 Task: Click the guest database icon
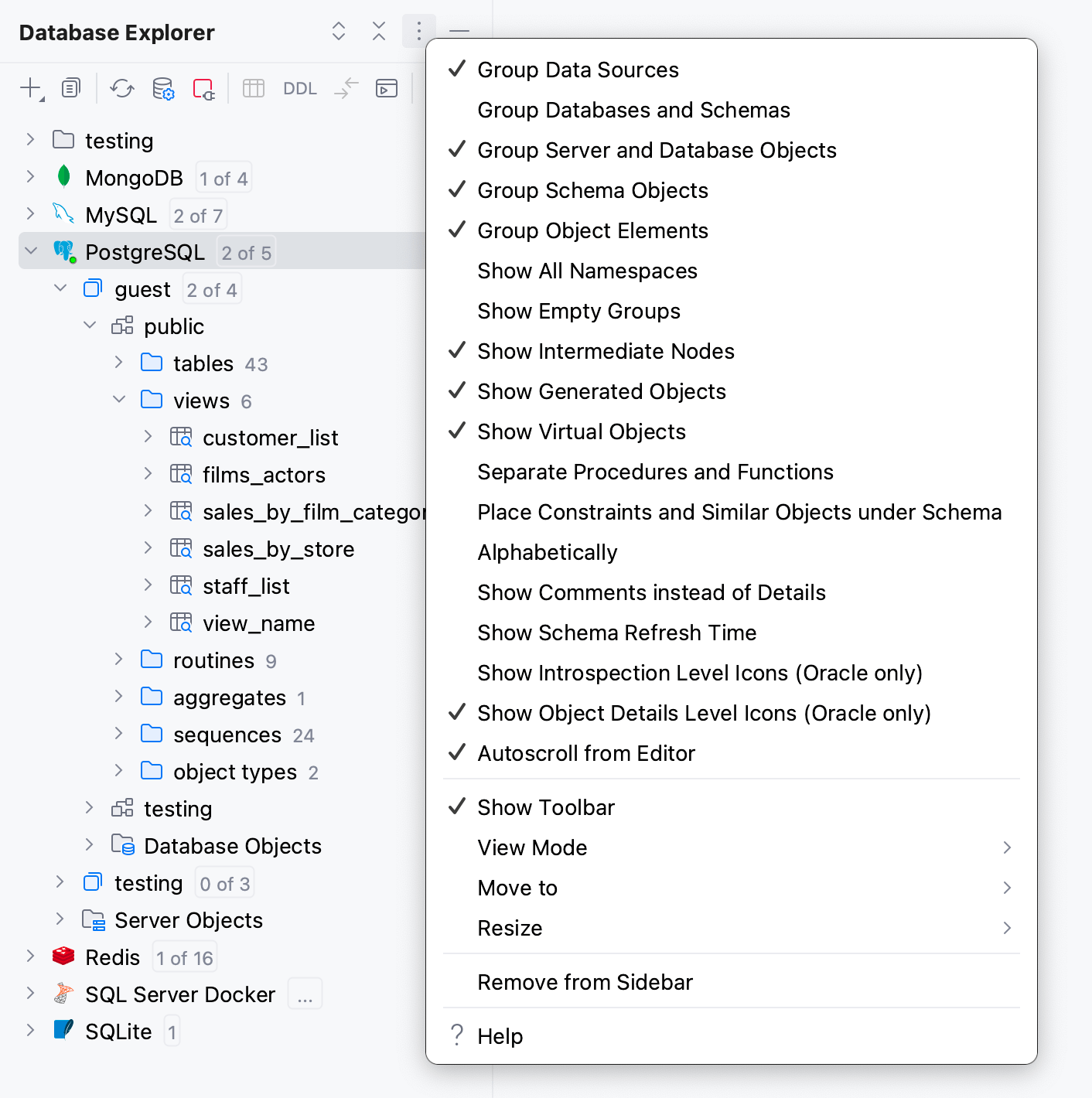[x=93, y=288]
